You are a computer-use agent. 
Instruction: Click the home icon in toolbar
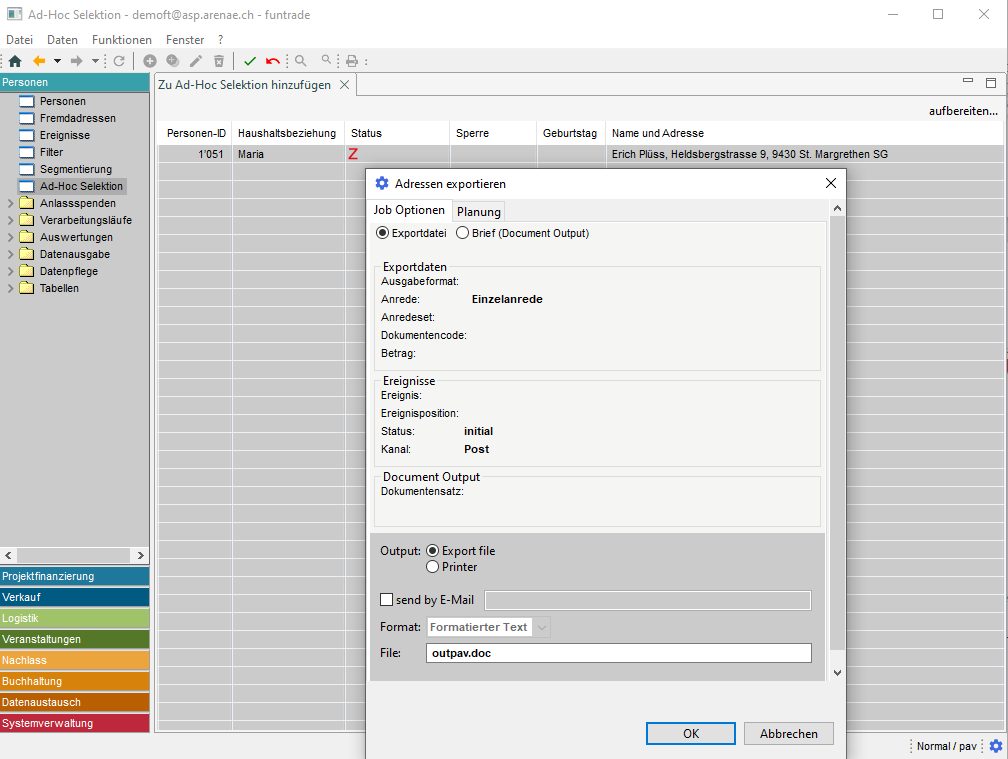coord(15,61)
